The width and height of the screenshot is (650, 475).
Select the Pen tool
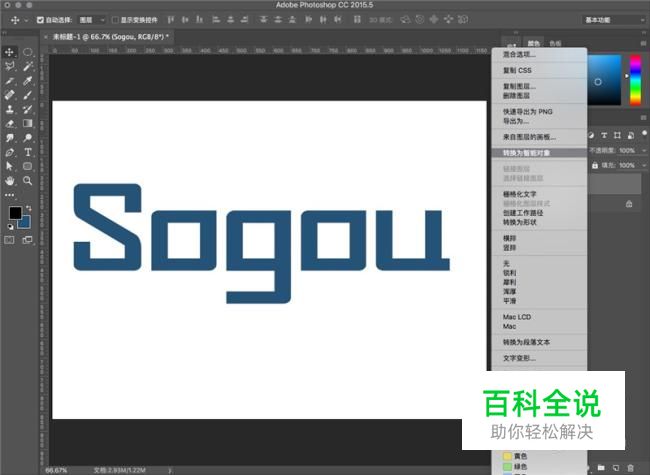pos(9,152)
